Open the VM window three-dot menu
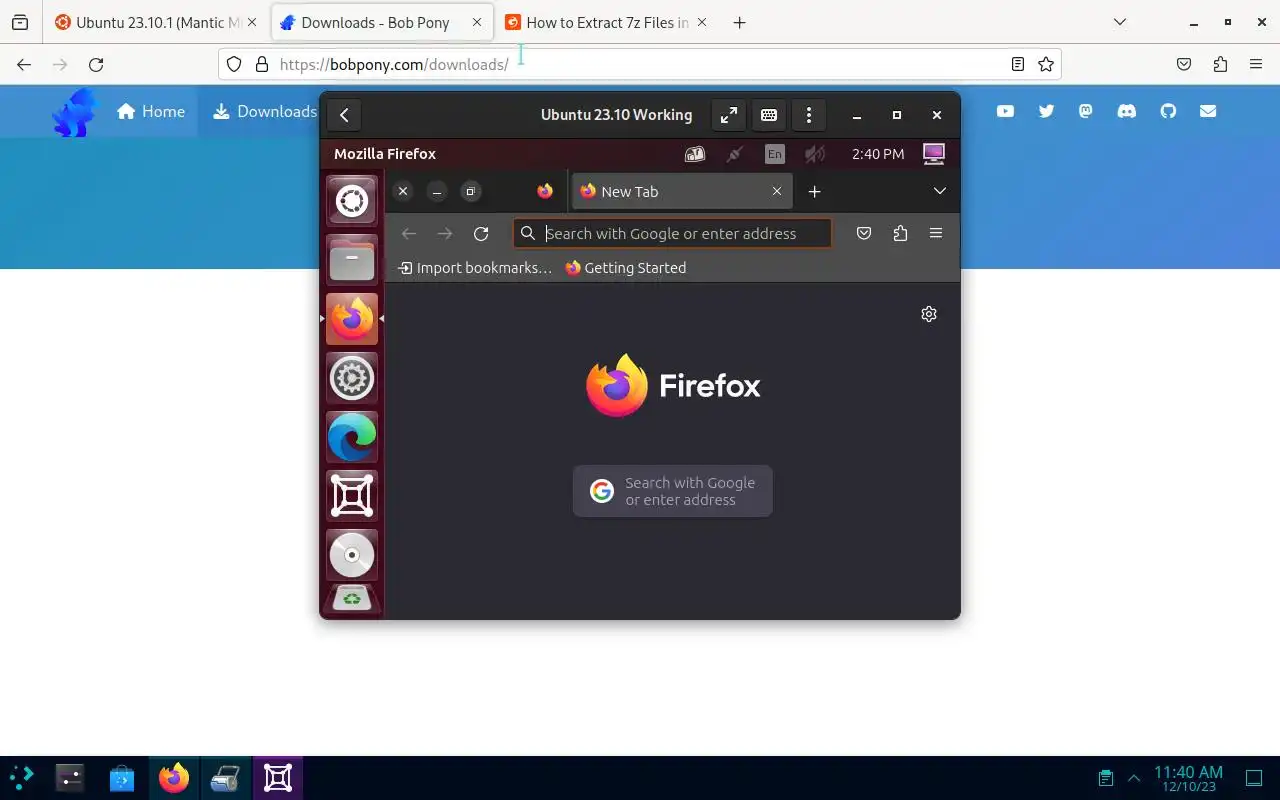 pyautogui.click(x=809, y=115)
